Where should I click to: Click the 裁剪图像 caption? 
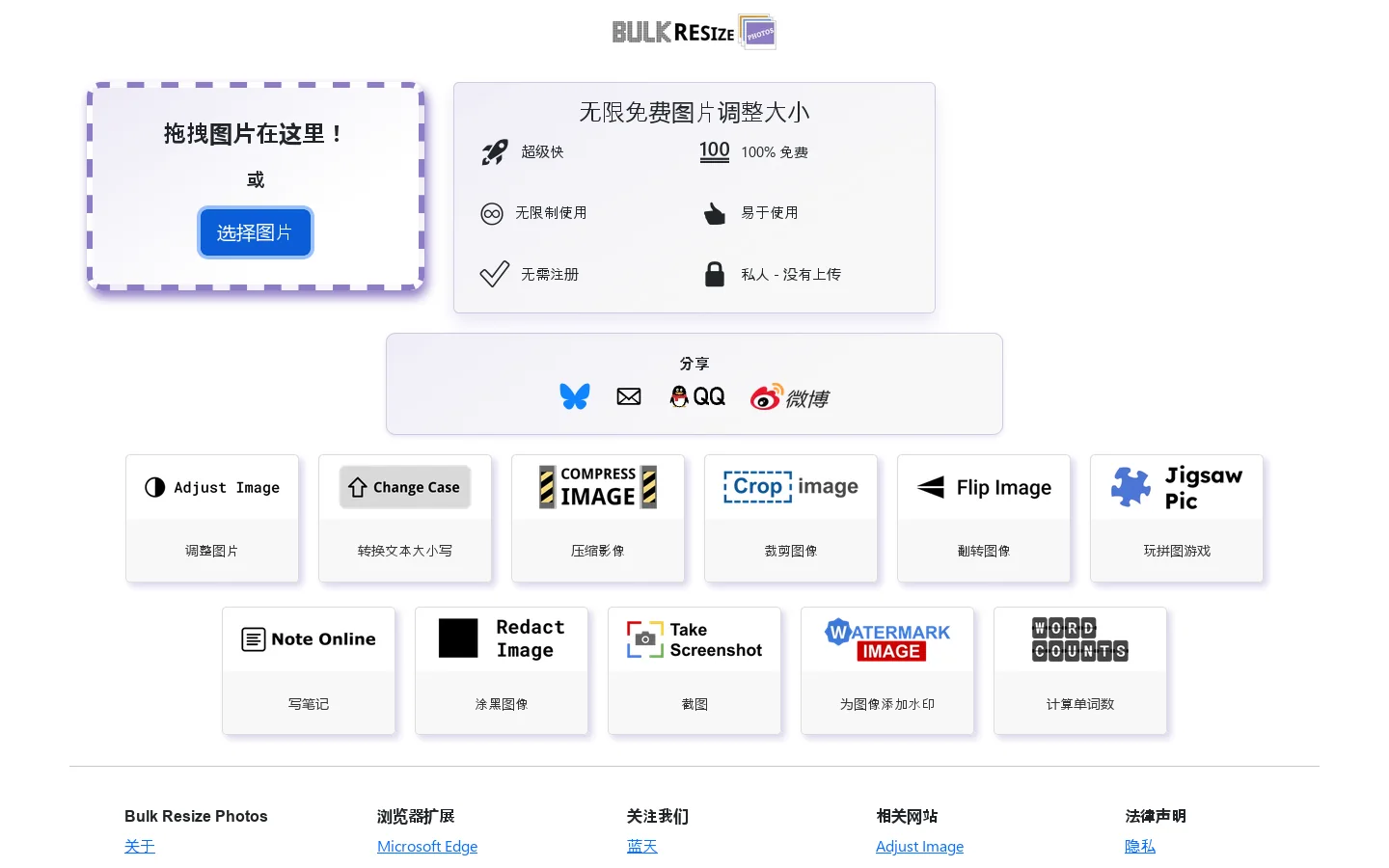(x=791, y=551)
